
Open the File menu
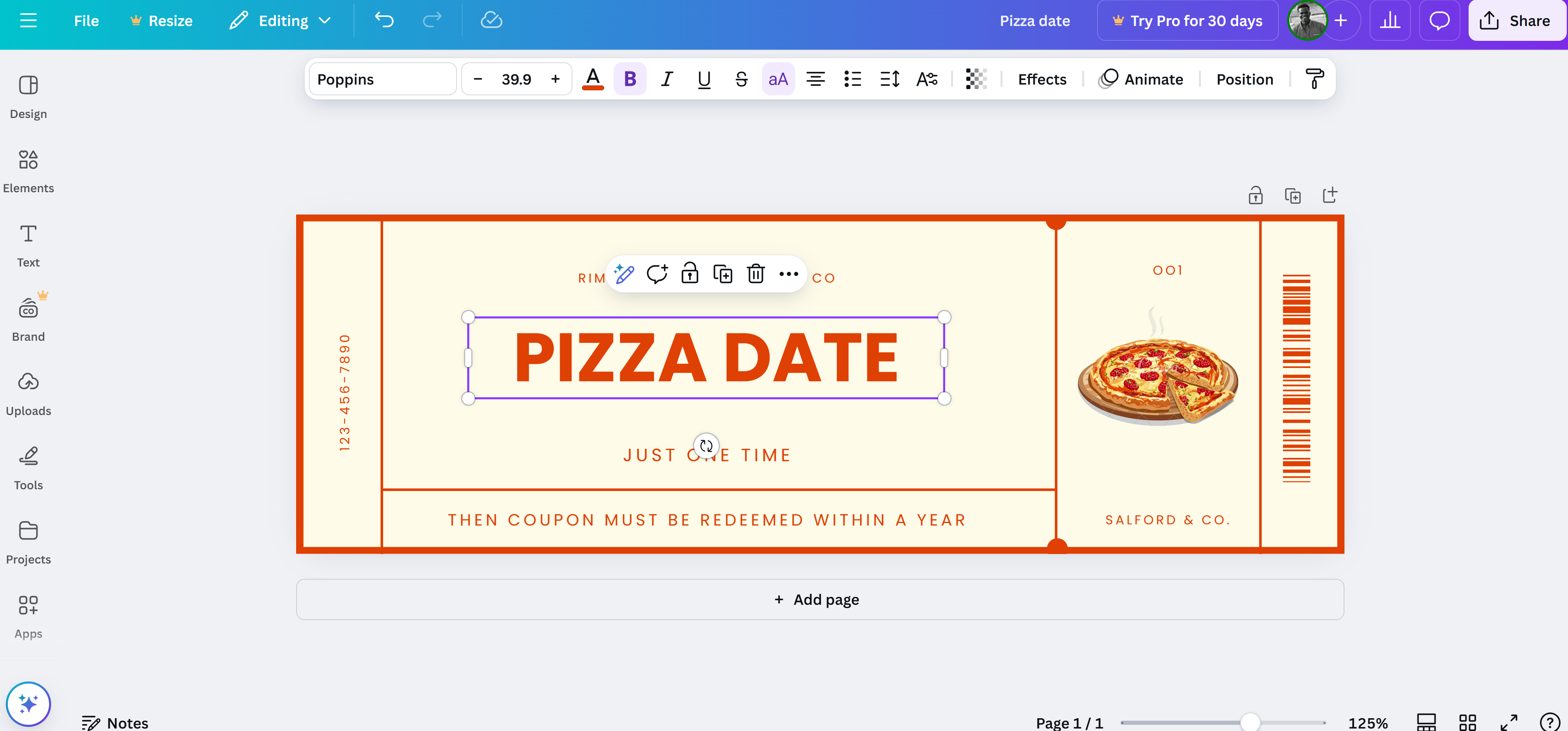click(86, 21)
